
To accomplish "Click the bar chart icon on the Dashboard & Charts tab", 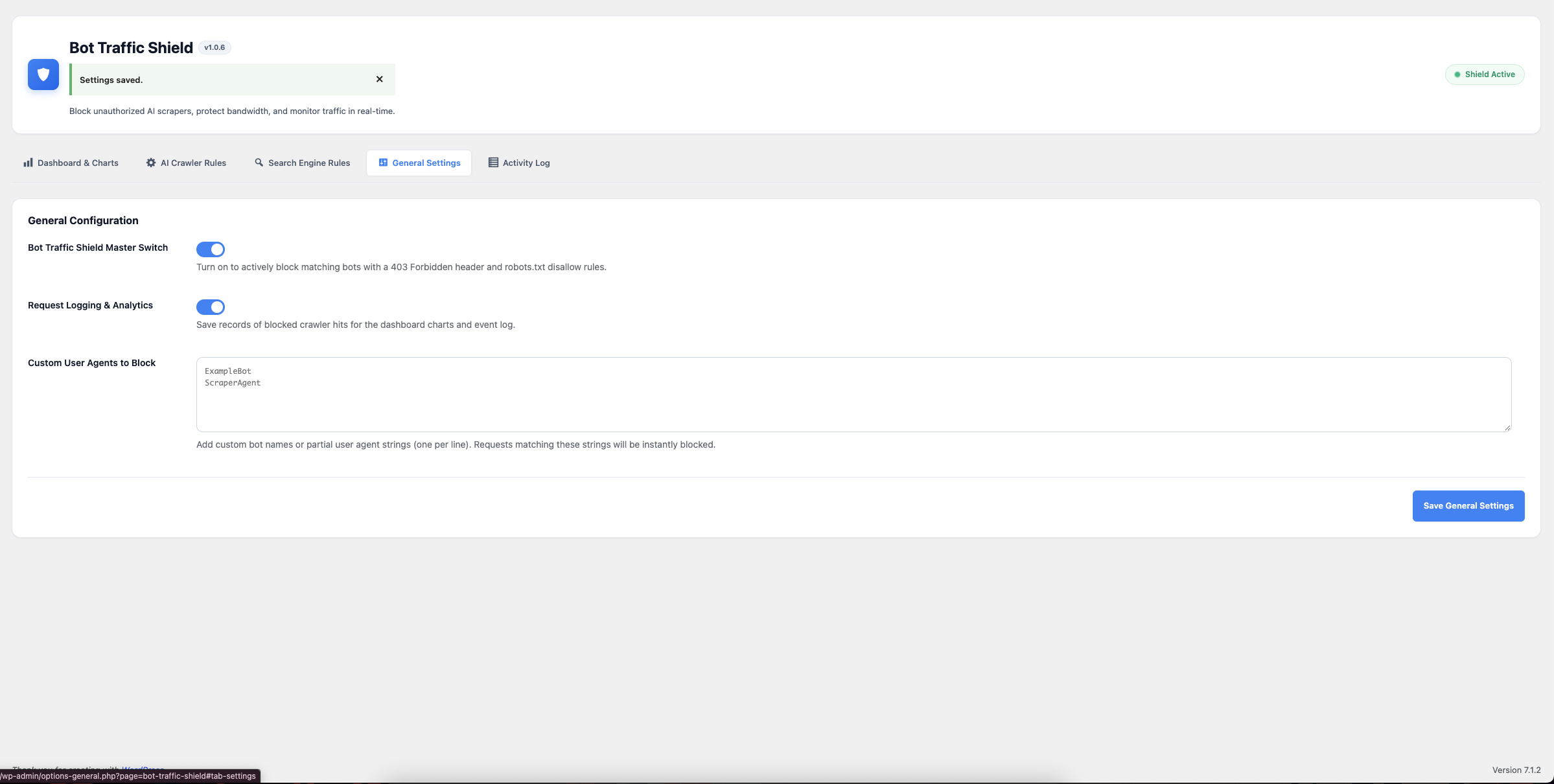I will [28, 163].
